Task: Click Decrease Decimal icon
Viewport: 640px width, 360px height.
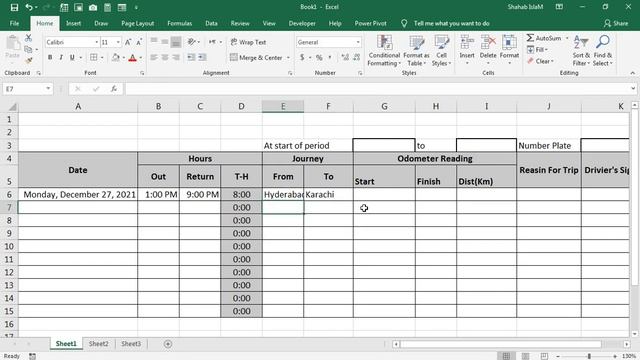Action: coord(356,58)
